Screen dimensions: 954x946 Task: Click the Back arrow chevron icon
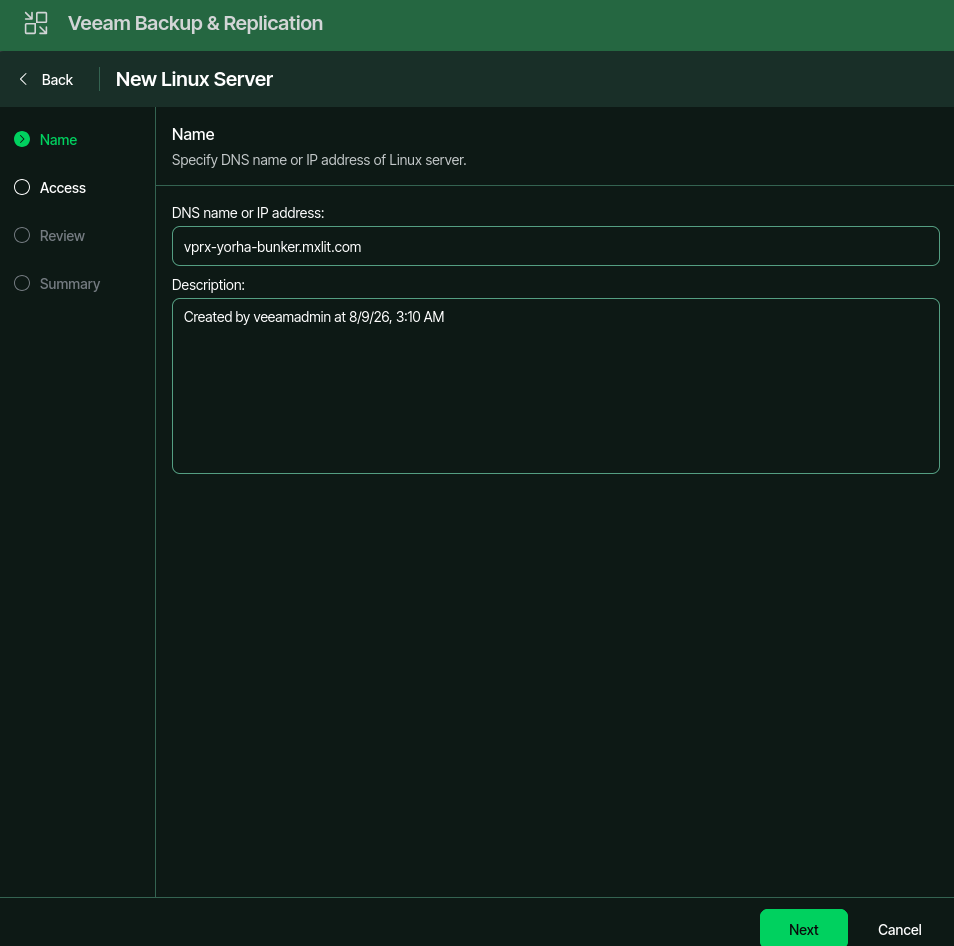pos(23,79)
